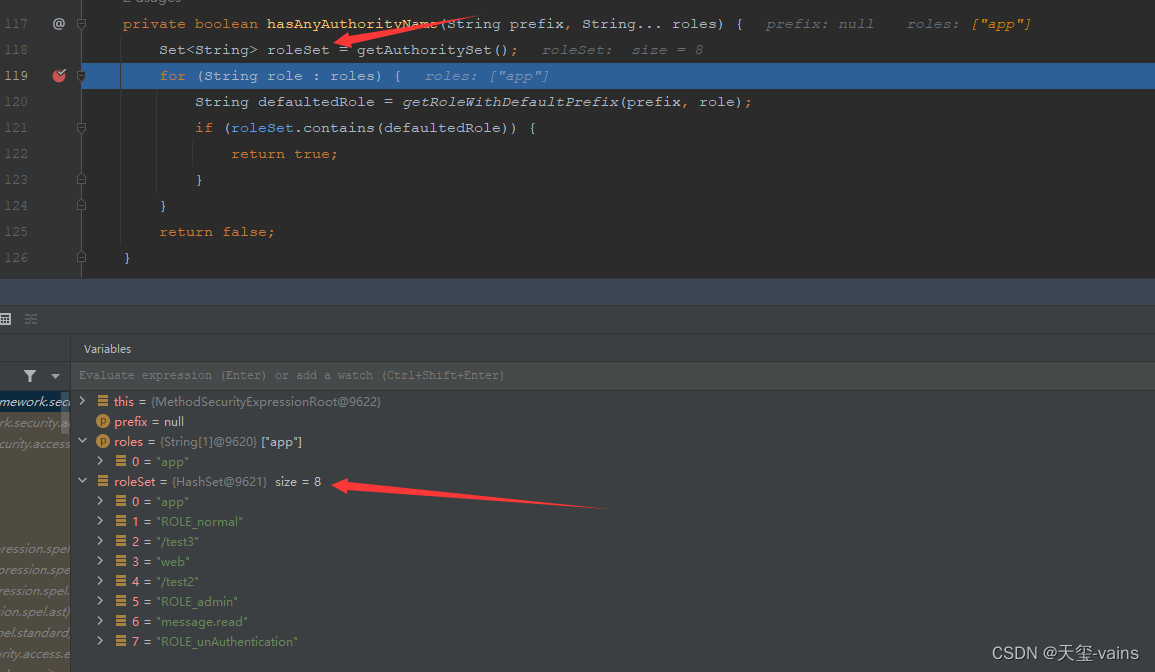Expand the this MethodSecurityExpressionRoot variable
This screenshot has height=672, width=1155.
pos(83,401)
